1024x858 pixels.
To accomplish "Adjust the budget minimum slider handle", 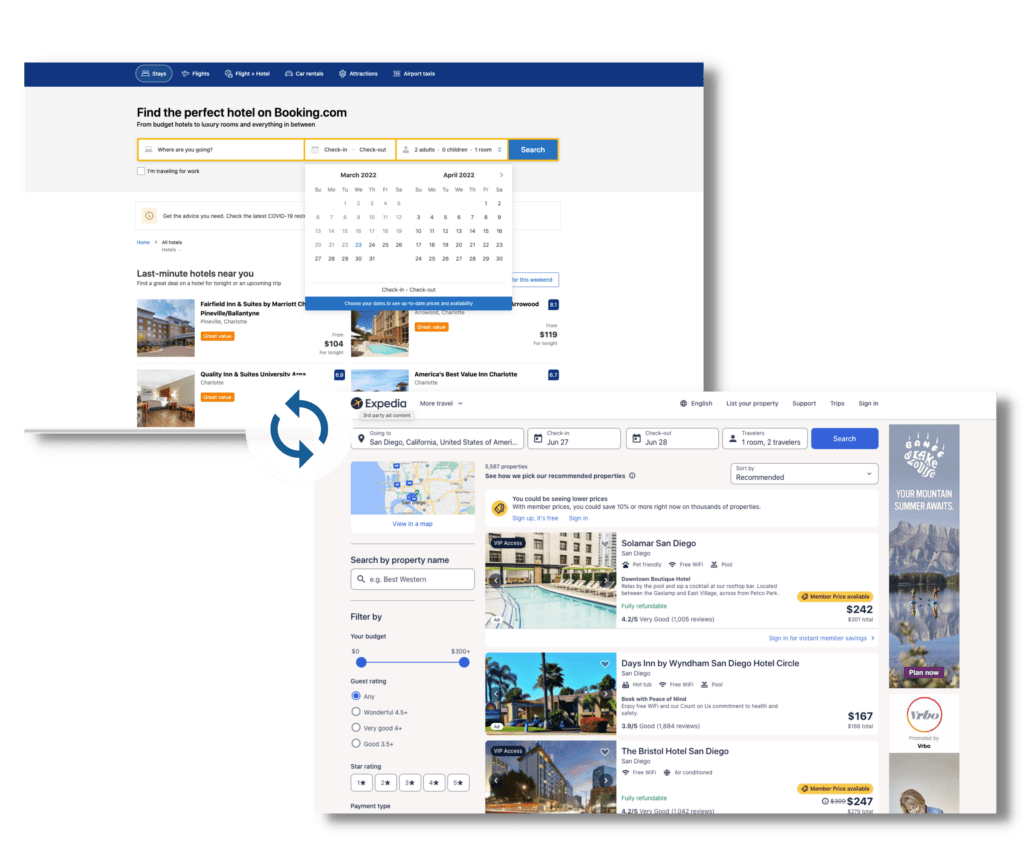I will click(361, 662).
